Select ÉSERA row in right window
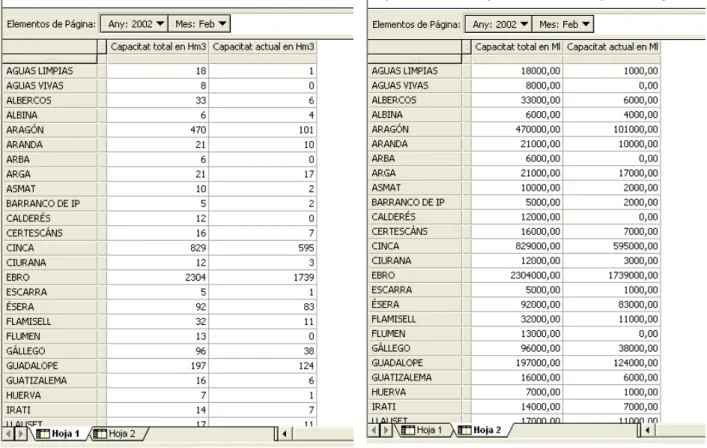 pos(415,304)
